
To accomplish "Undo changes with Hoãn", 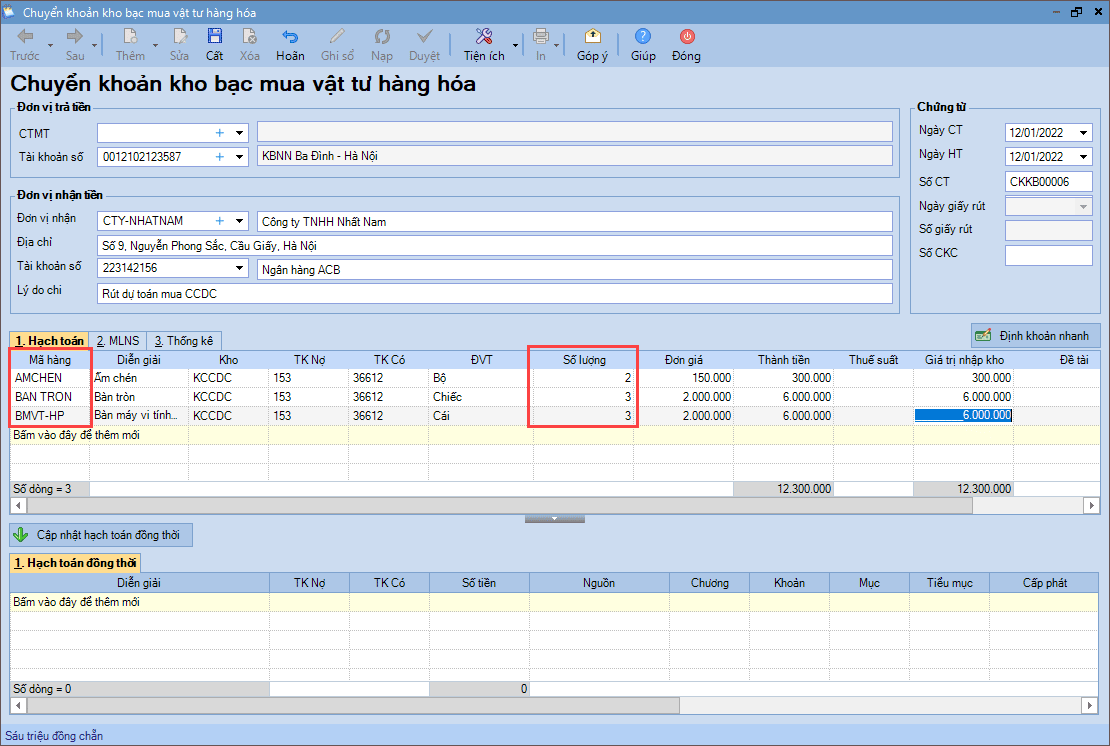I will (290, 45).
